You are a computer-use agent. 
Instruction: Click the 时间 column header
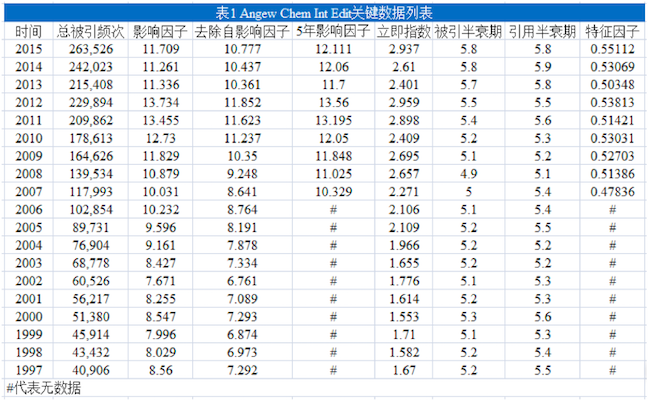tap(29, 31)
